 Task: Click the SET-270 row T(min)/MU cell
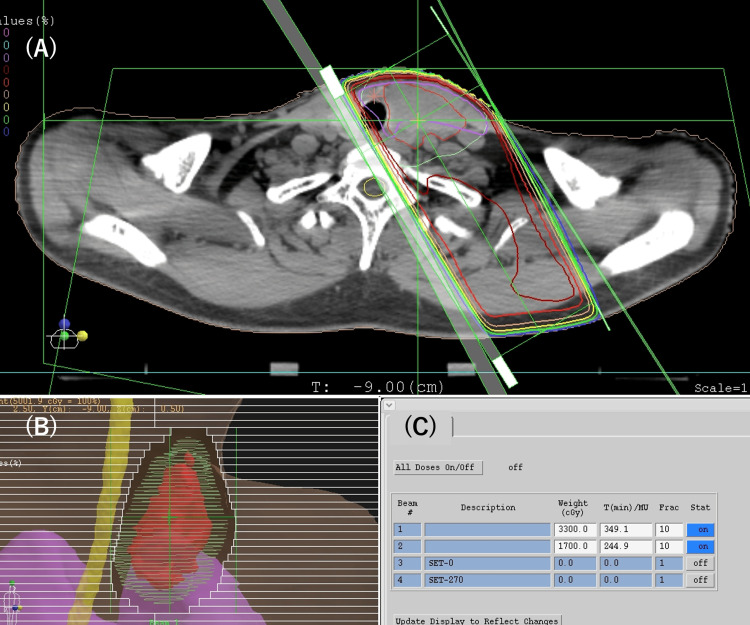coord(626,580)
